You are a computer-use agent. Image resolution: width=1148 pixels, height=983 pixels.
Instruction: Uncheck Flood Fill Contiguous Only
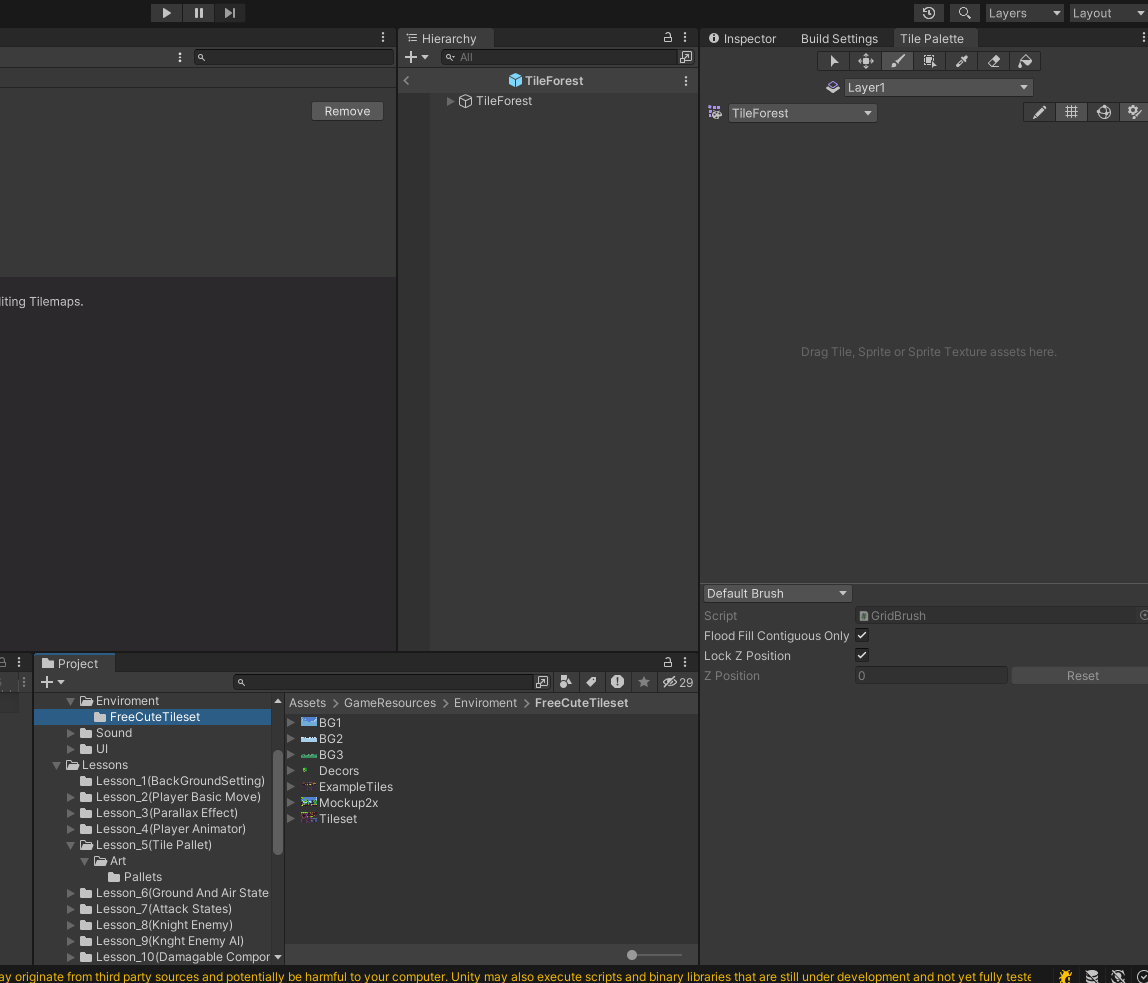pyautogui.click(x=862, y=635)
